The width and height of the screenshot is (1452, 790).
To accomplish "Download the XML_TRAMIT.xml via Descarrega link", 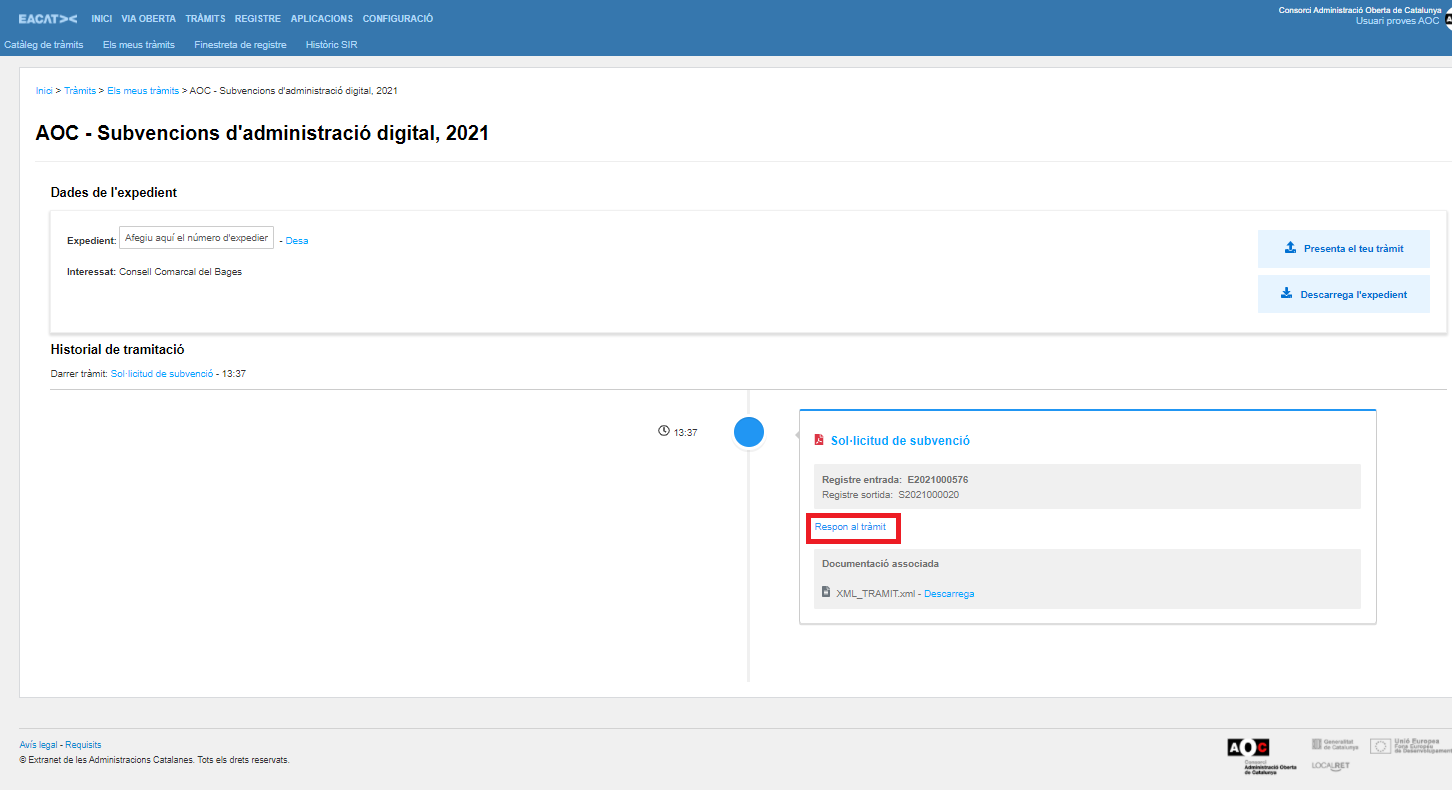I will pyautogui.click(x=949, y=594).
